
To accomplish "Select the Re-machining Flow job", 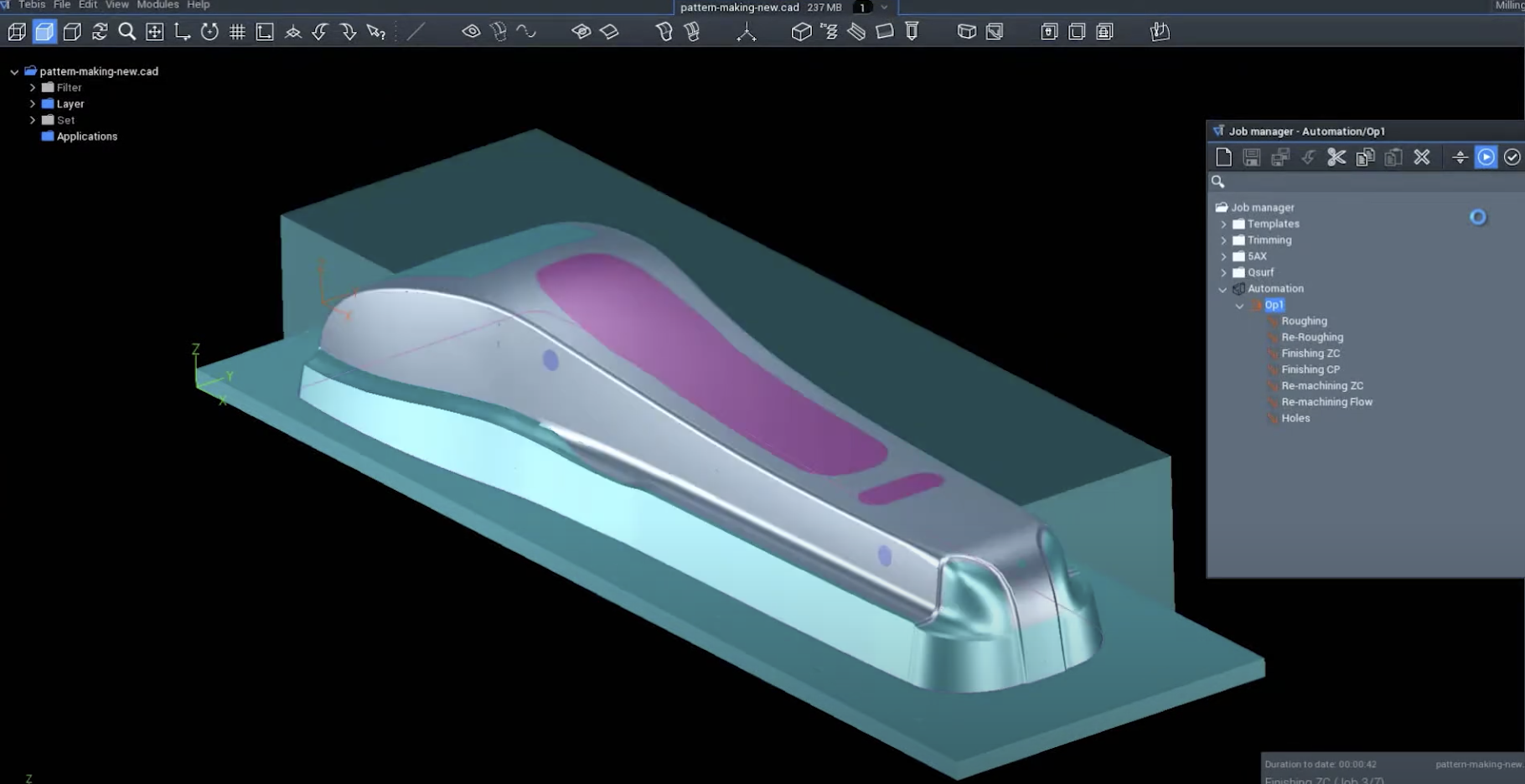I will tap(1326, 402).
